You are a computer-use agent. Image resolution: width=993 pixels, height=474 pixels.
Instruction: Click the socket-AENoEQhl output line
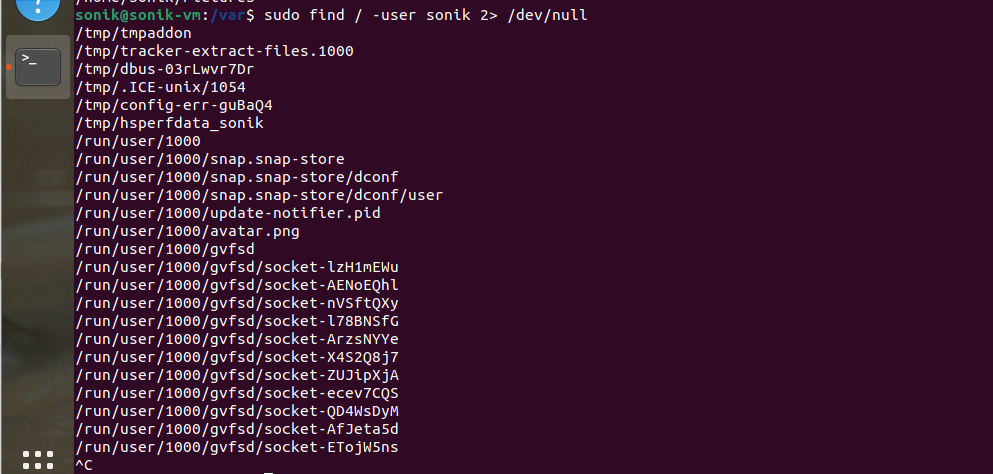pyautogui.click(x=237, y=285)
